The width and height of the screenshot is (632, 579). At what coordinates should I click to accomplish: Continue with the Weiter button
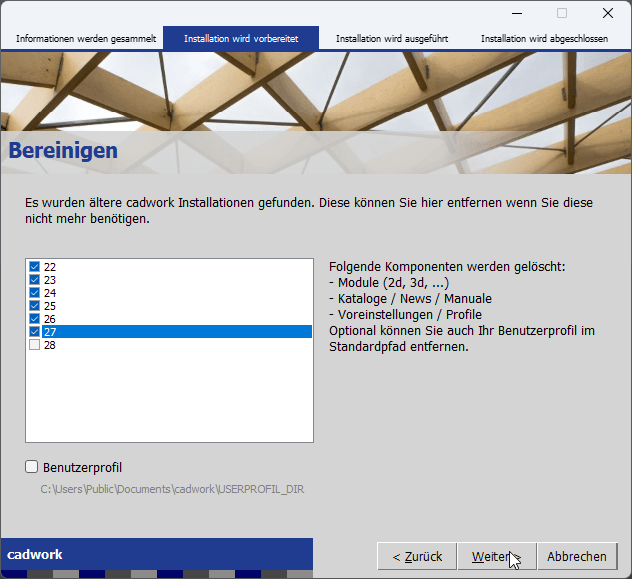(x=497, y=556)
